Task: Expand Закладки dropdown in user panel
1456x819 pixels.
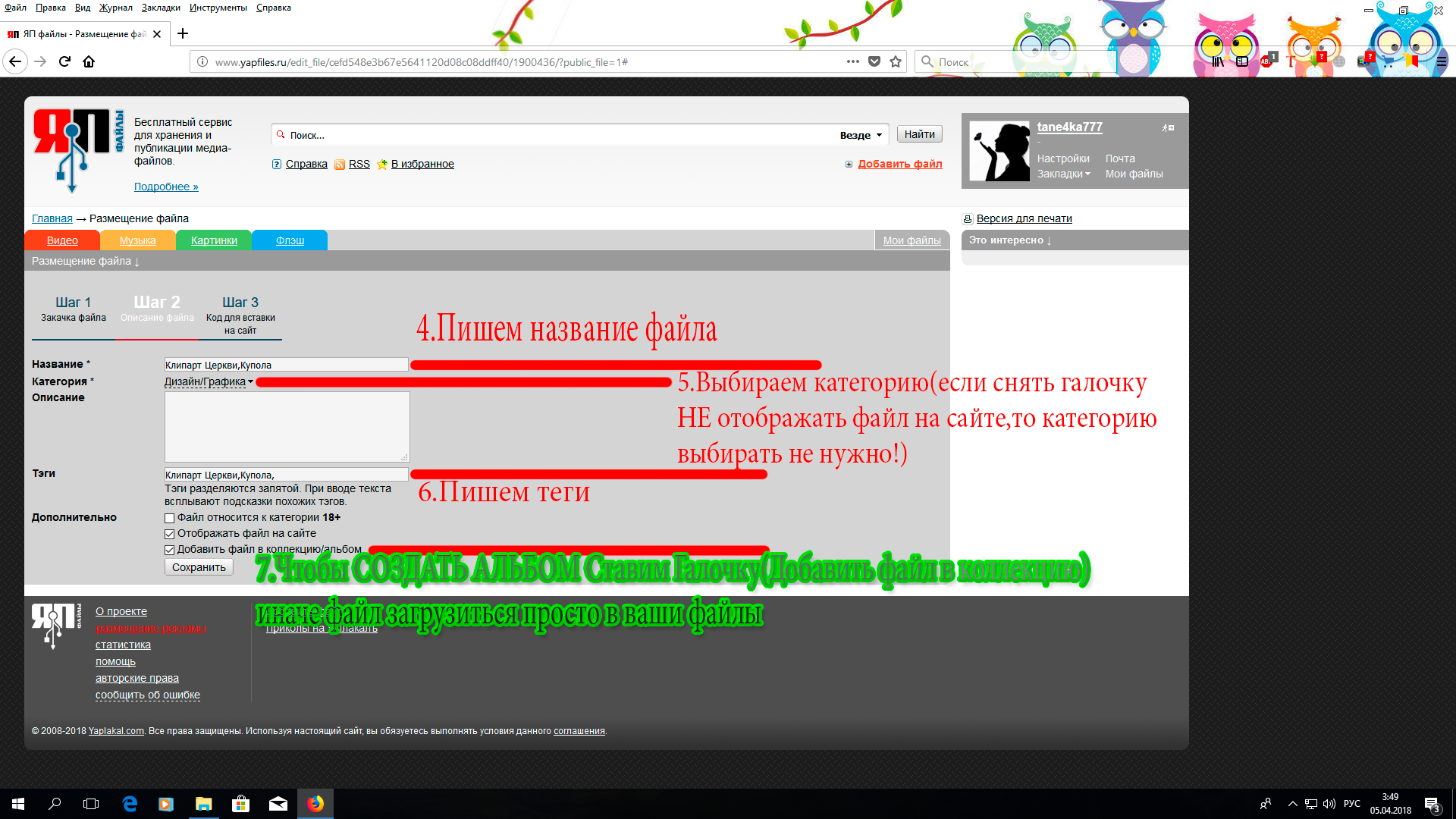Action: 1063,174
